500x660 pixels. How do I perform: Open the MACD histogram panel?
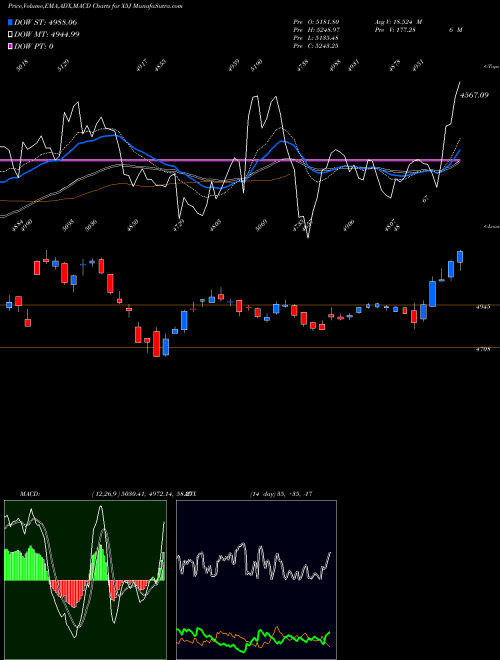tap(85, 580)
